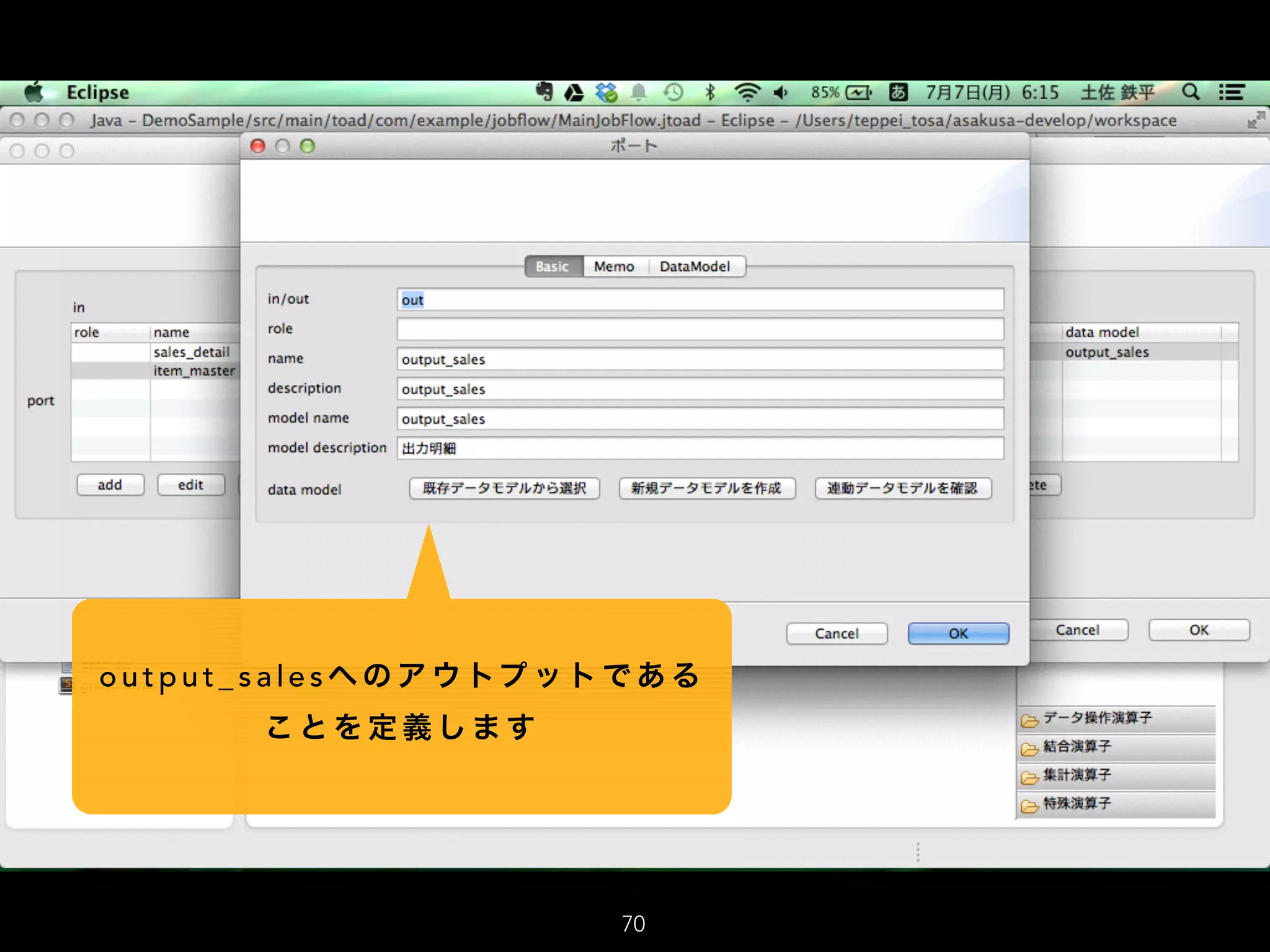Click the Dropbox menu bar icon
This screenshot has height=952, width=1270.
(x=606, y=93)
